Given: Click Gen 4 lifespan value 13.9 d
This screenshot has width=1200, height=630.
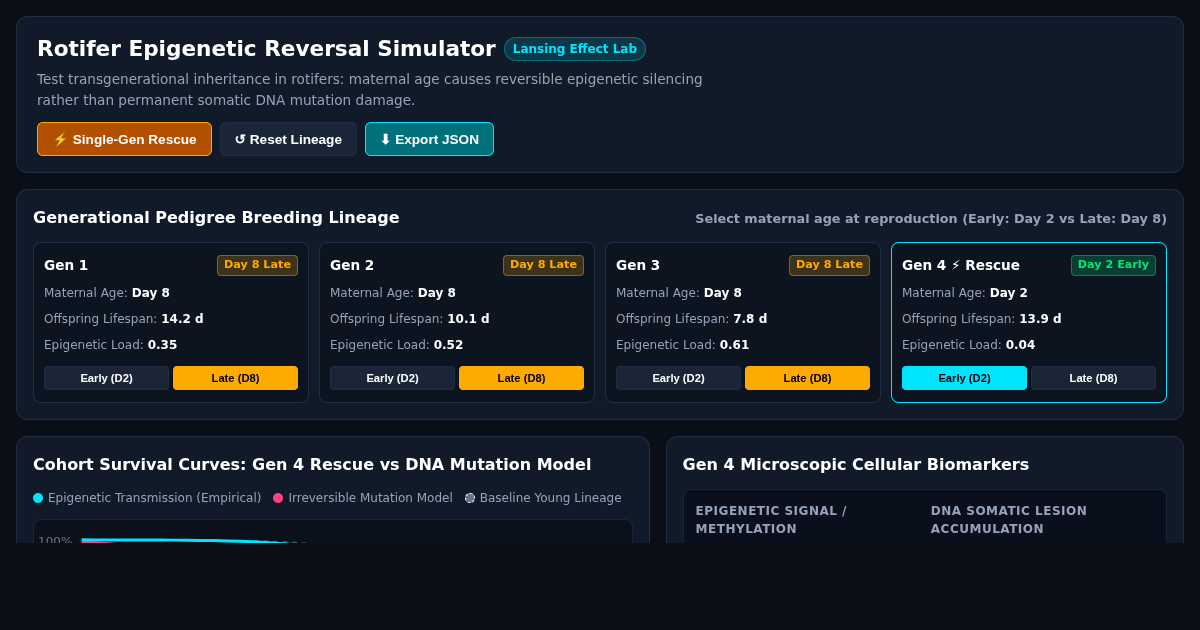Looking at the screenshot, I should click(1040, 319).
